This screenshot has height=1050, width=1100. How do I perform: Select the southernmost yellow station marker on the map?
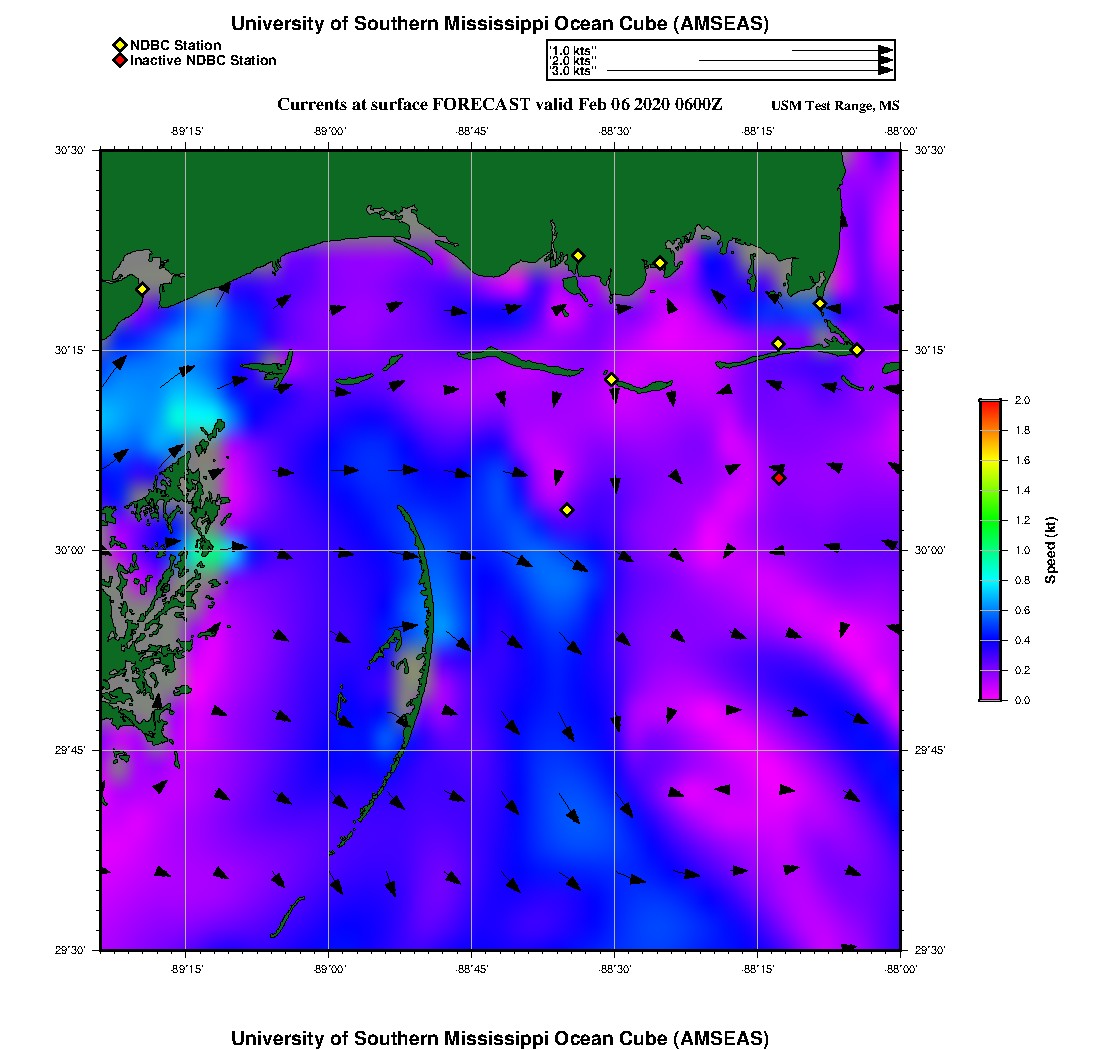567,510
